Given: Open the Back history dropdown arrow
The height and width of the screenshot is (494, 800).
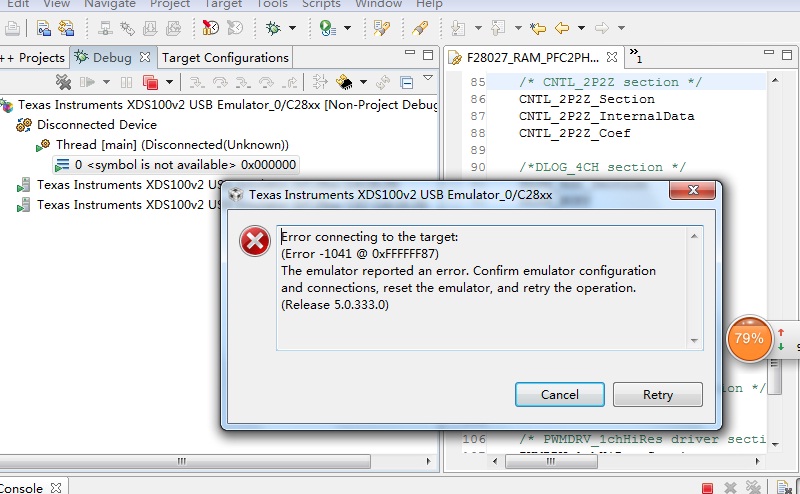Looking at the screenshot, I should pos(581,28).
